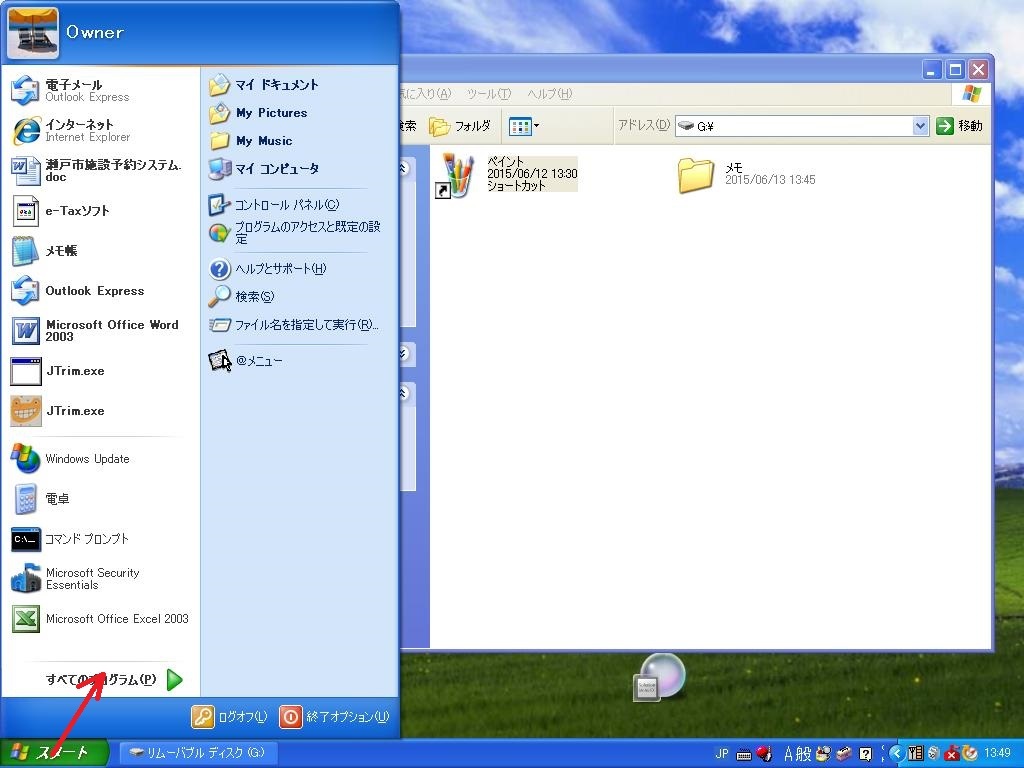Click Owner user picture

[33, 33]
